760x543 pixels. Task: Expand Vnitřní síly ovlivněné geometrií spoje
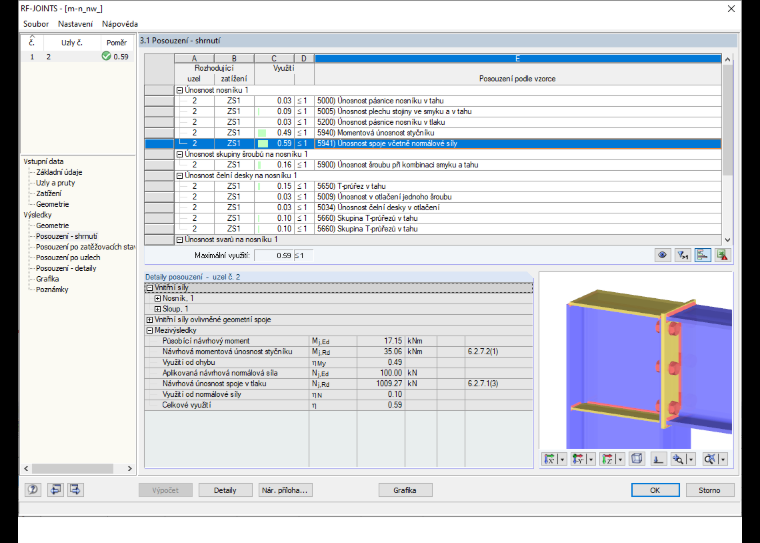(150, 319)
